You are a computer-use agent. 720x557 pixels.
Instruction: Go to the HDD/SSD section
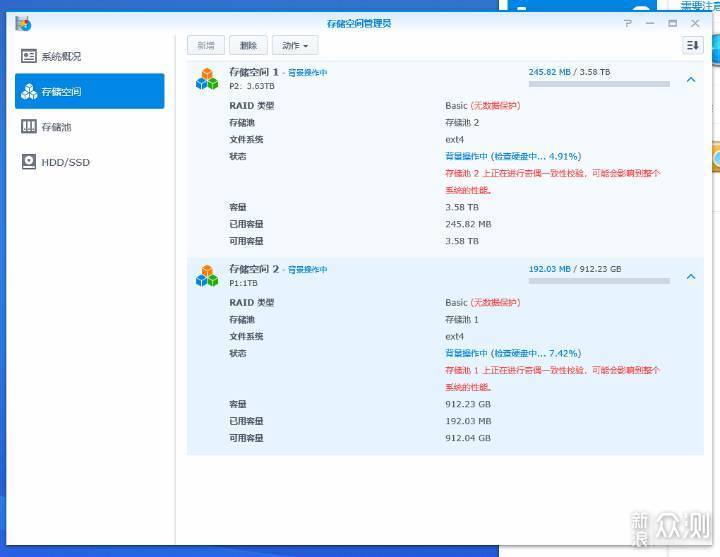(64, 162)
